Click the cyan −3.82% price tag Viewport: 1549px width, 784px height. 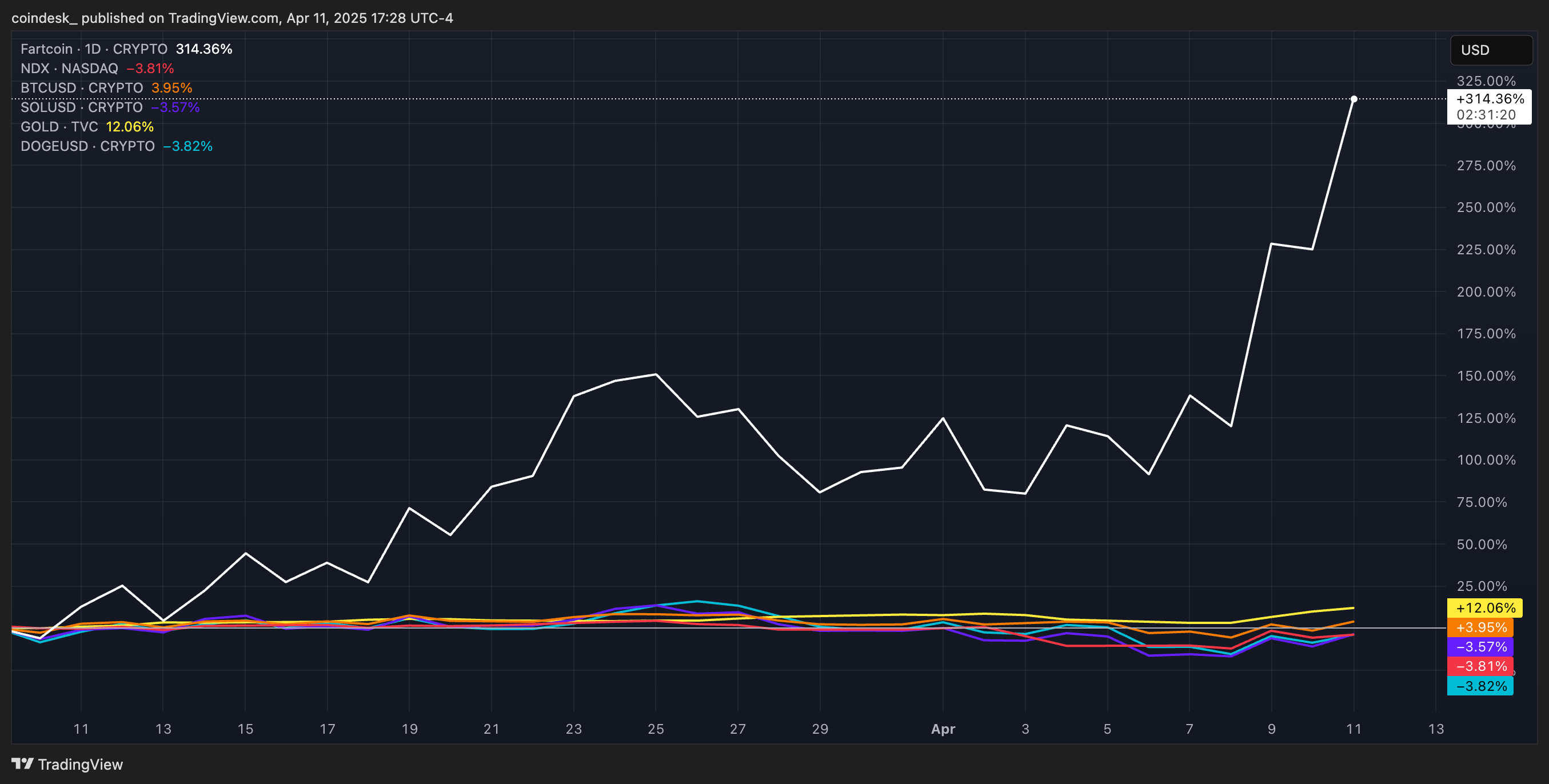point(1480,686)
